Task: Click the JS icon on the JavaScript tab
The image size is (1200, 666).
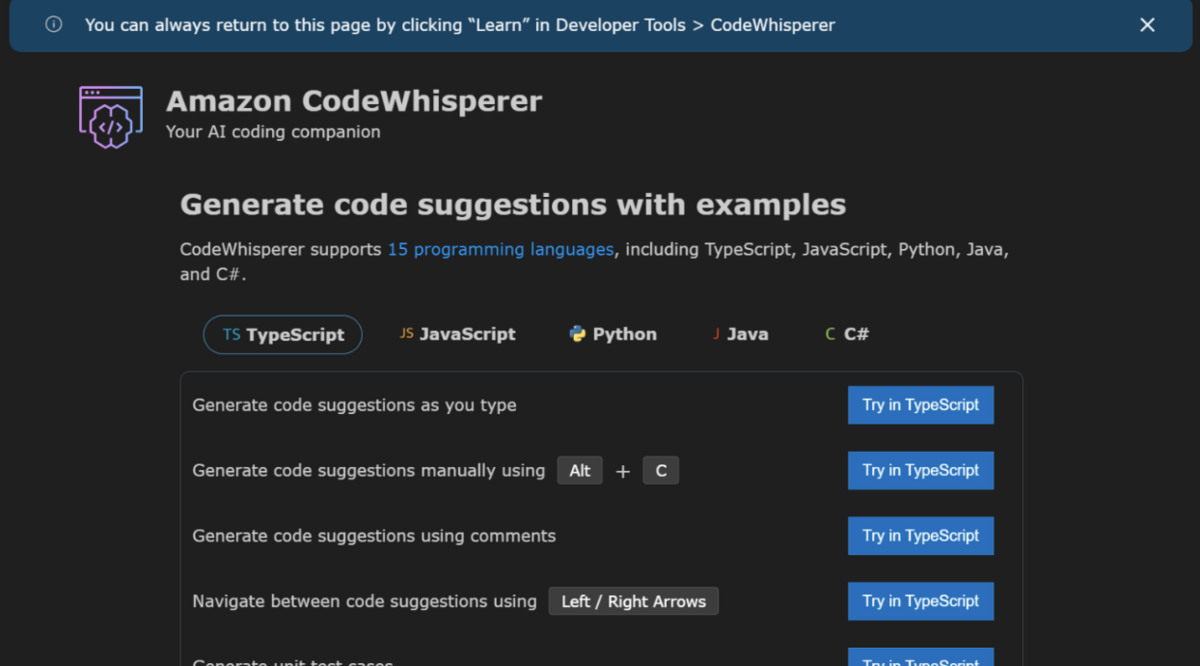Action: point(406,334)
